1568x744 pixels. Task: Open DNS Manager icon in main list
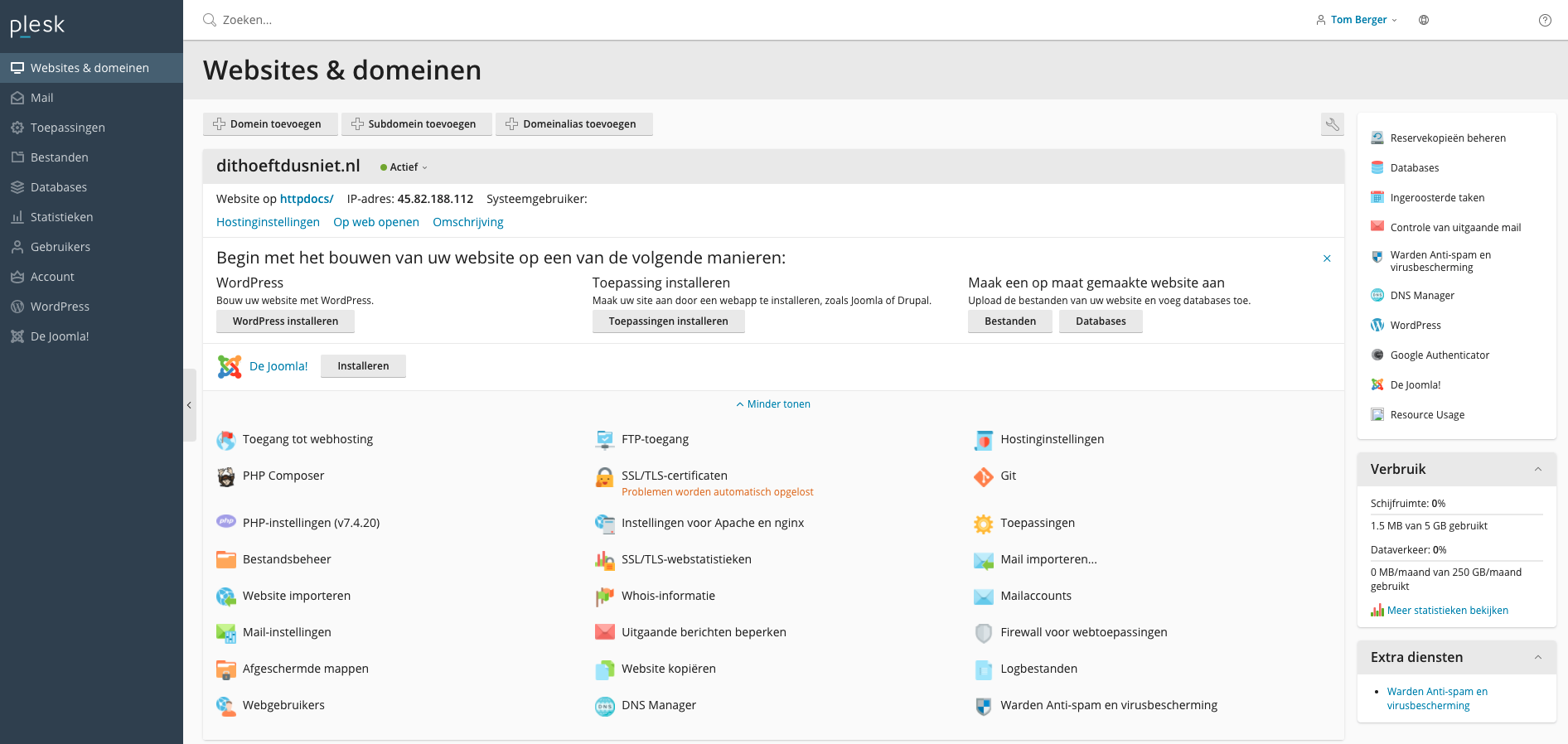(x=605, y=706)
